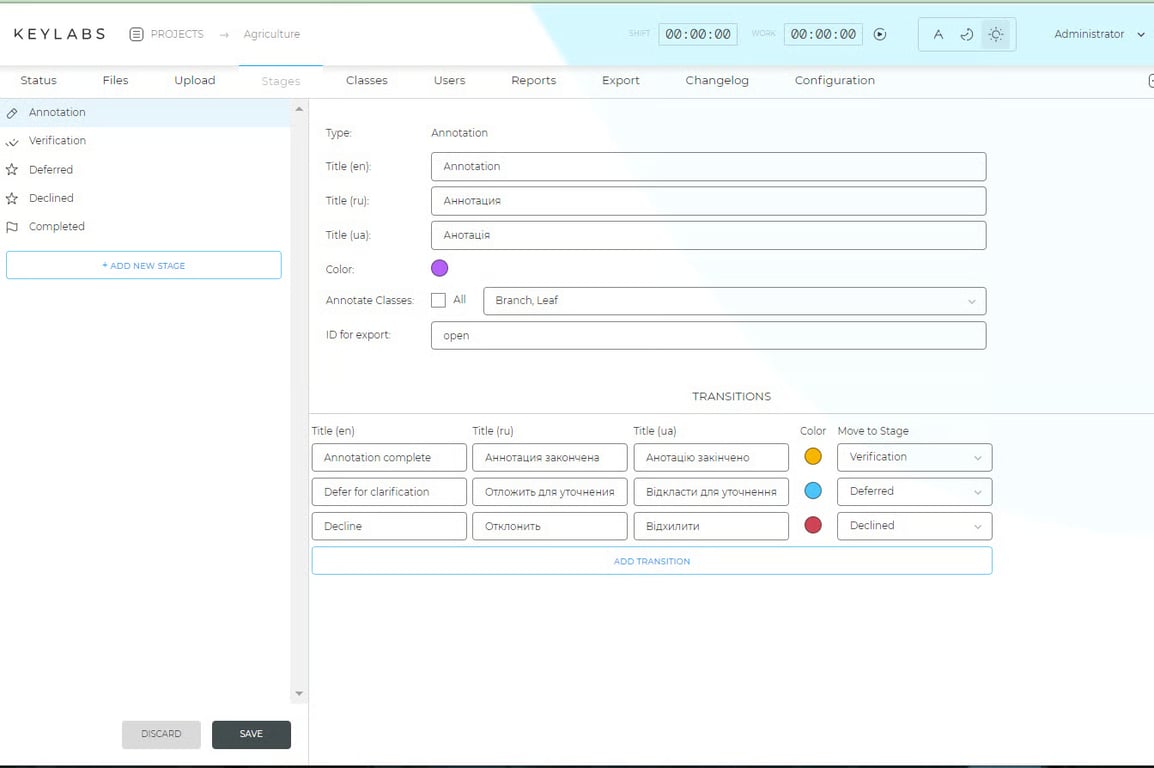Click the purple stage color swatch
The width and height of the screenshot is (1154, 768).
pos(439,268)
